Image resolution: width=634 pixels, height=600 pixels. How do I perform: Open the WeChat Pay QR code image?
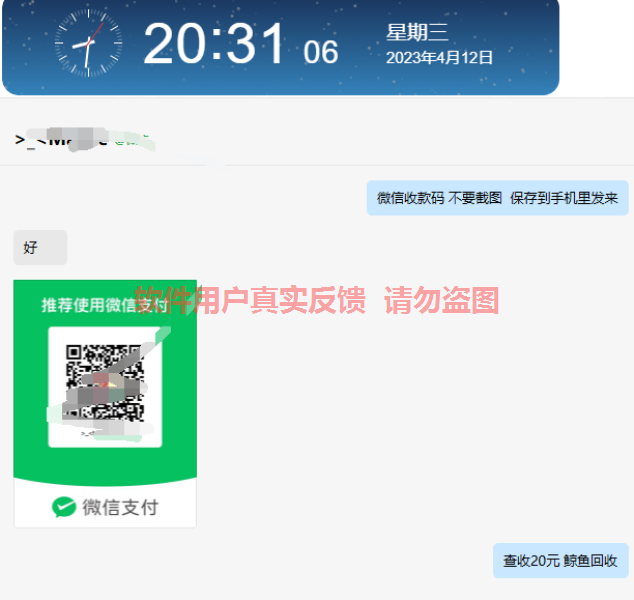tap(105, 404)
